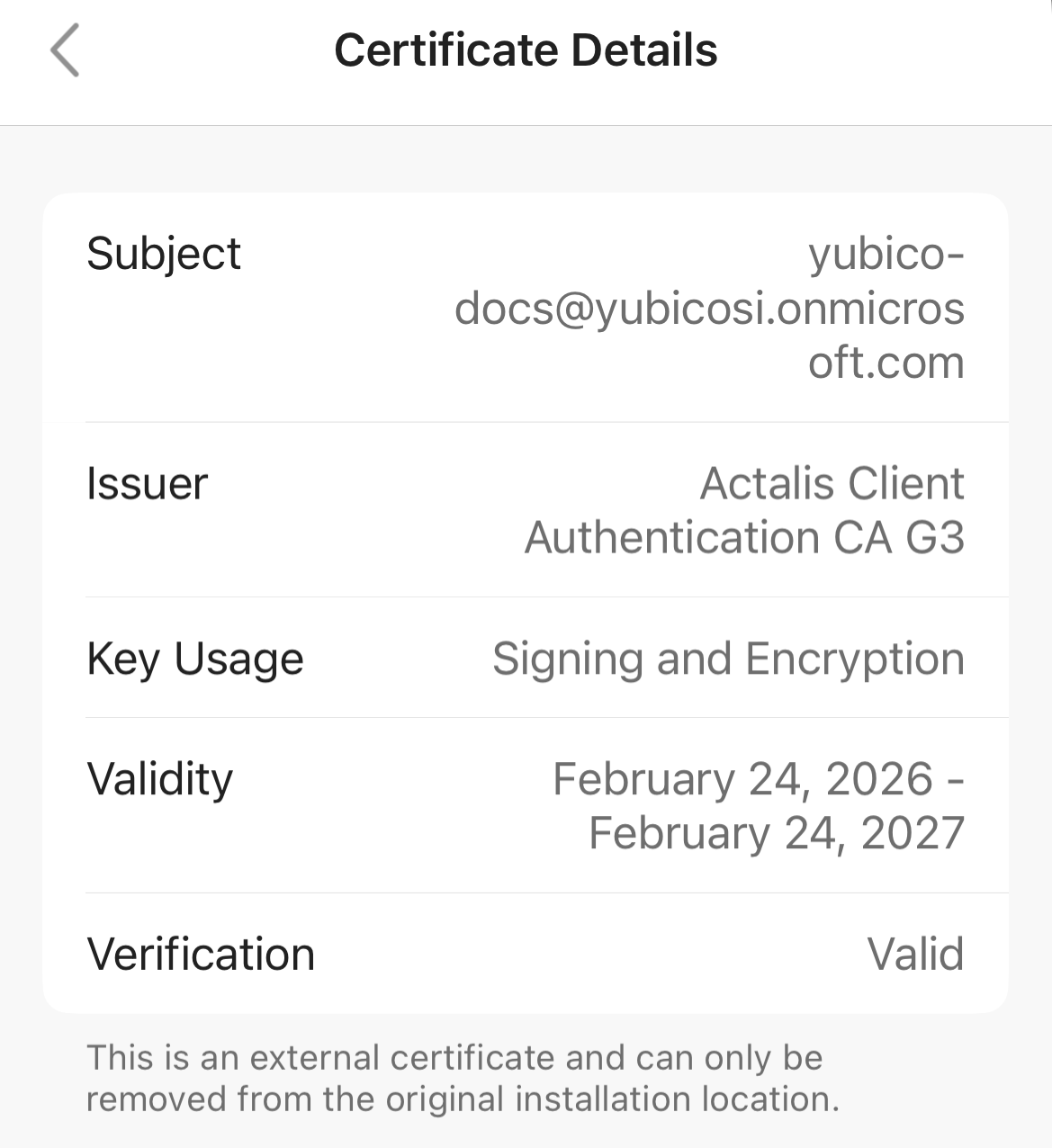Click the 'Authentication CA G3' issuer line
Viewport: 1052px width, 1148px height.
click(x=744, y=538)
